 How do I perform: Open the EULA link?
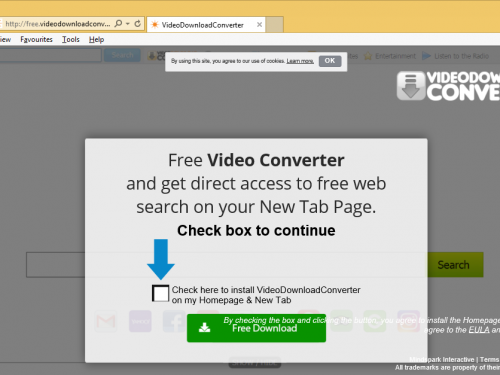coord(479,330)
